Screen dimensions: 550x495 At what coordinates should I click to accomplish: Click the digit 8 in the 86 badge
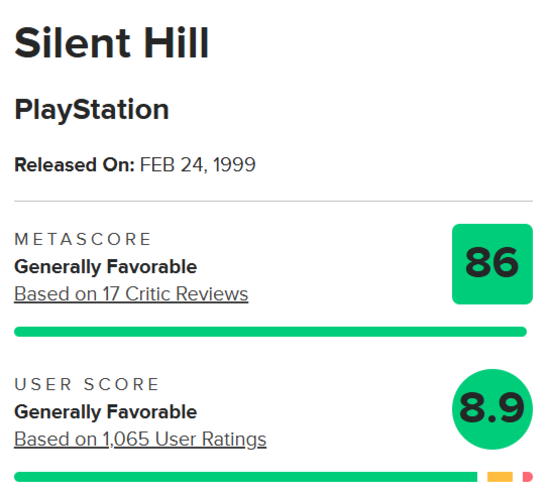[x=478, y=262]
